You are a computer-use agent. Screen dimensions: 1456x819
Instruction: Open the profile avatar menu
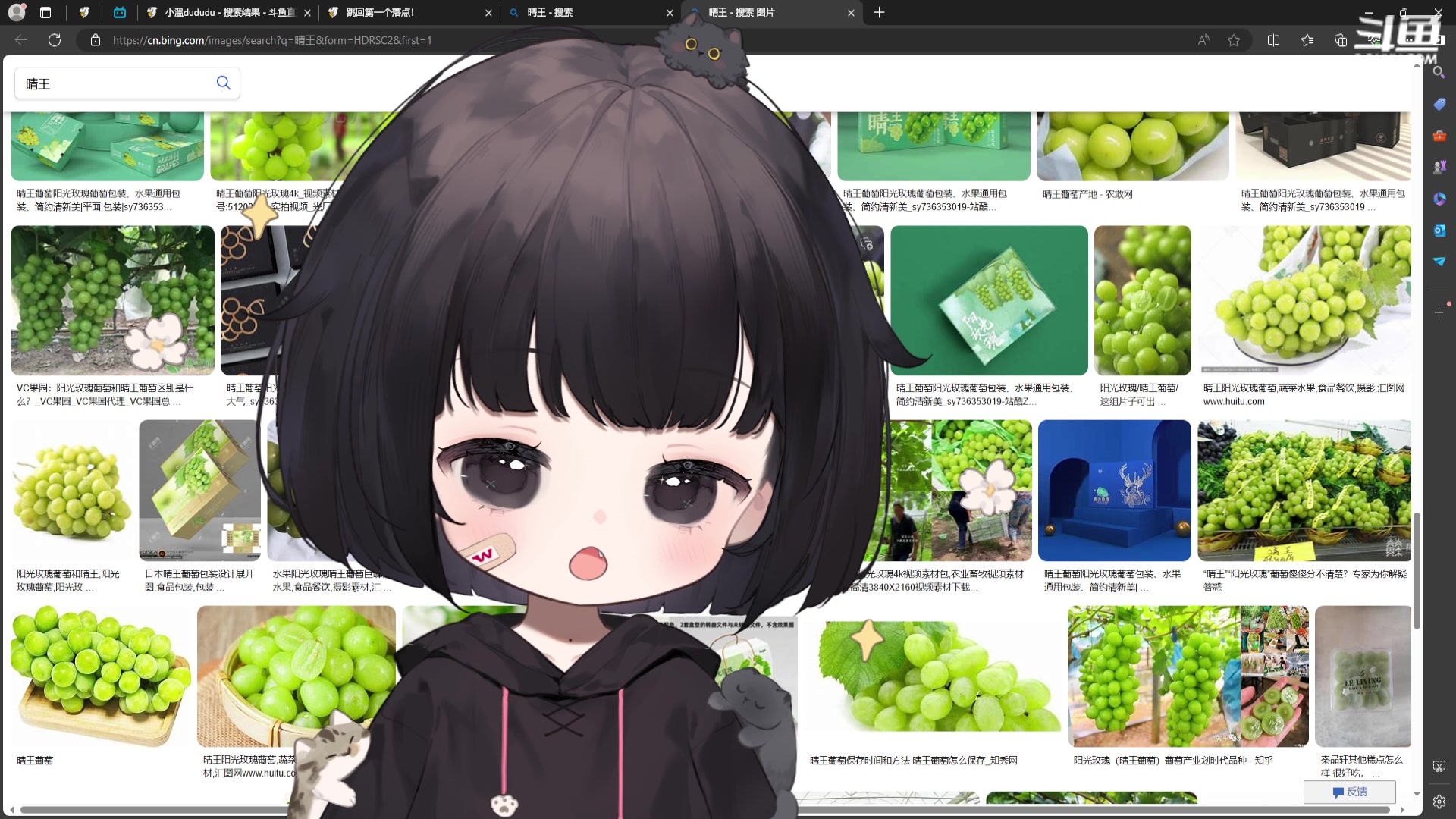click(17, 12)
